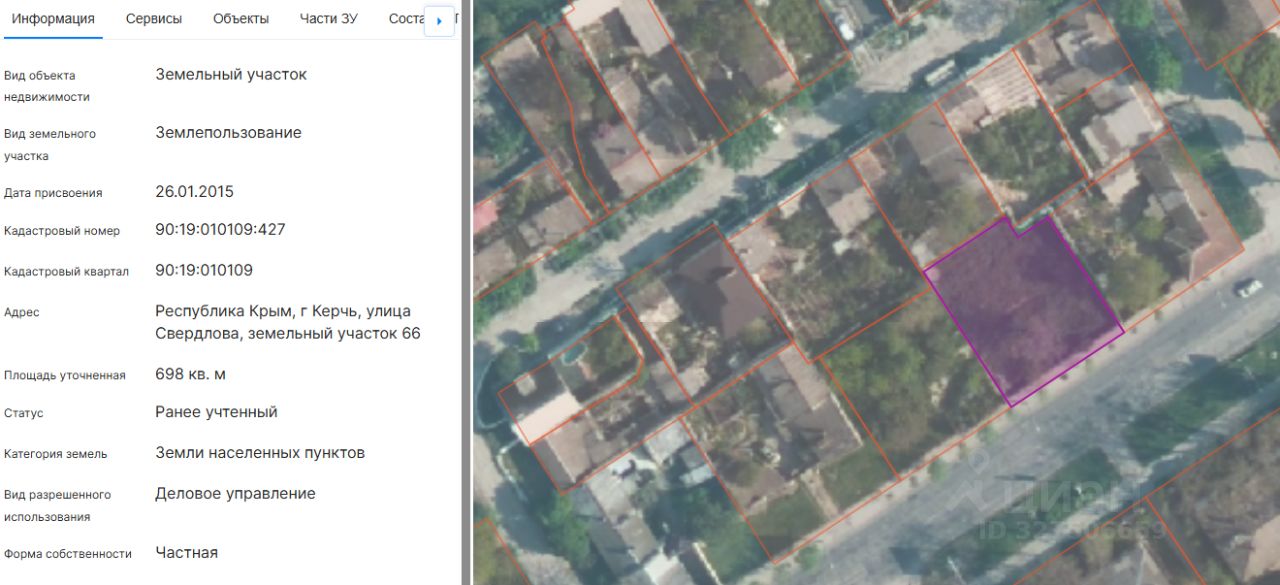Click cadastral number 90:19:010109:427
Screen dimensions: 1280x585
coord(220,229)
